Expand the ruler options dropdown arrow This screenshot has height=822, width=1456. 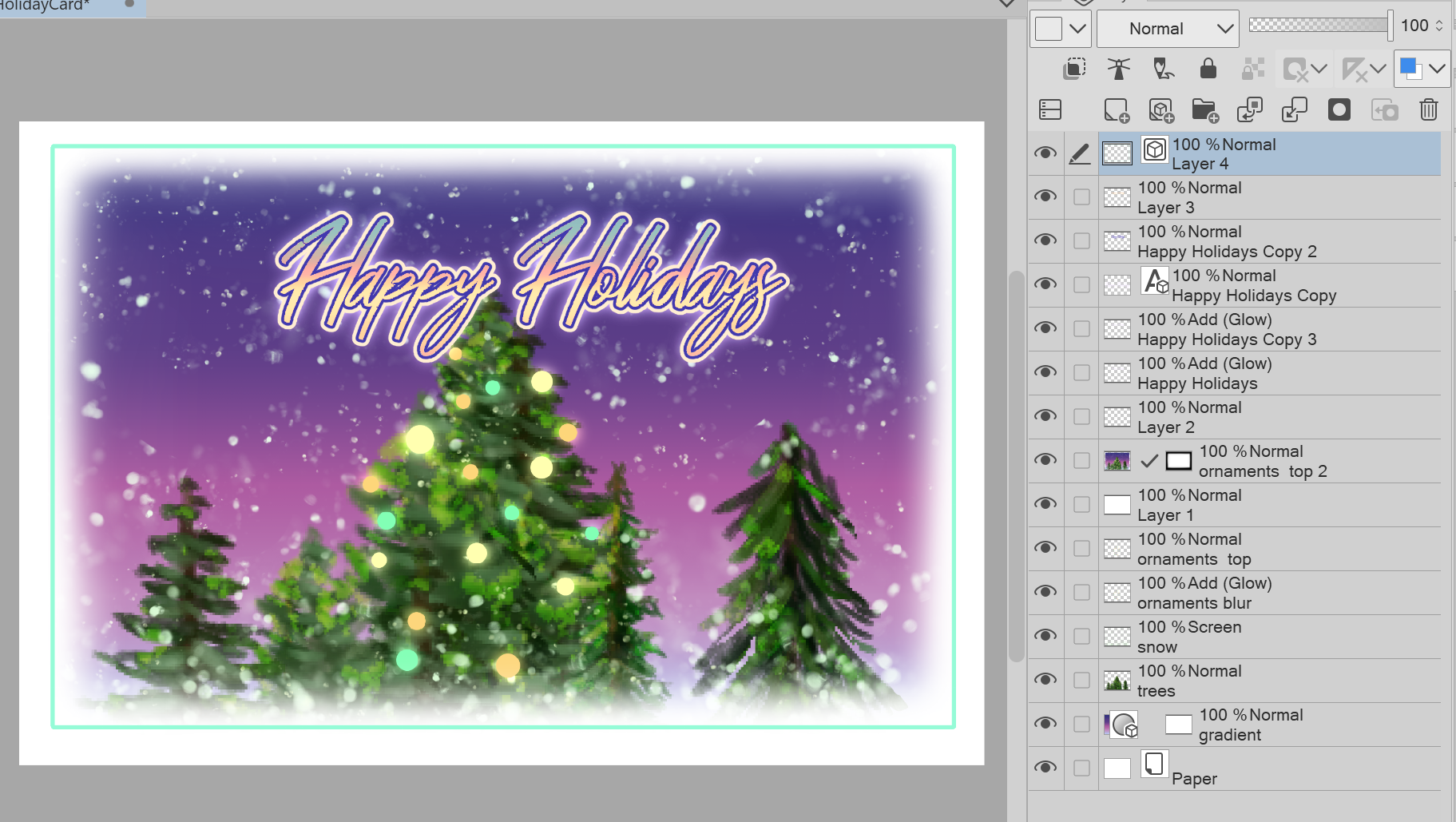1379,69
